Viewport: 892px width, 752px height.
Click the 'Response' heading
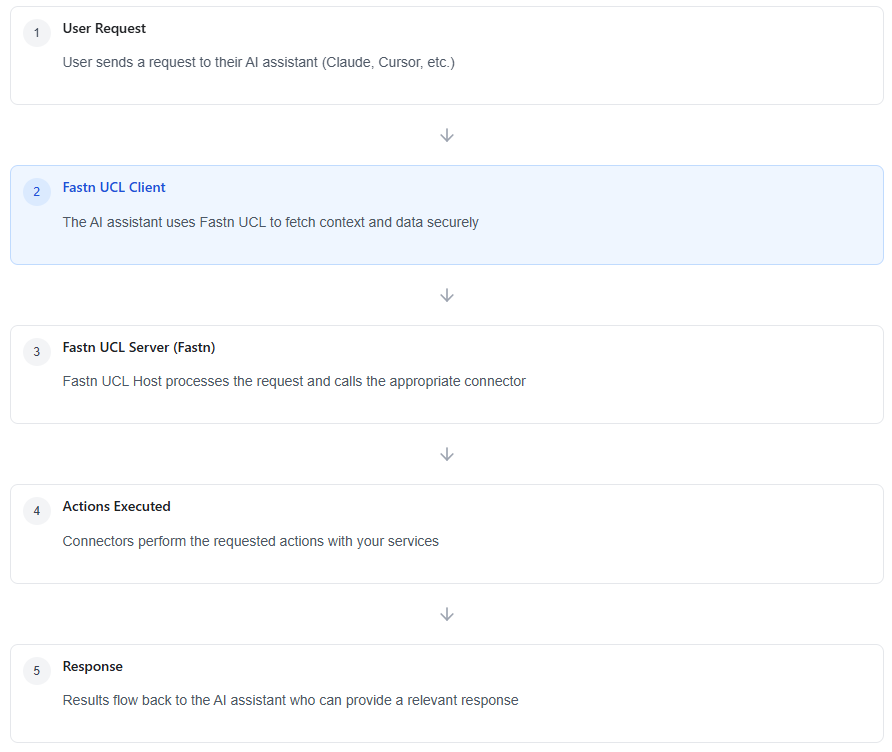point(93,667)
